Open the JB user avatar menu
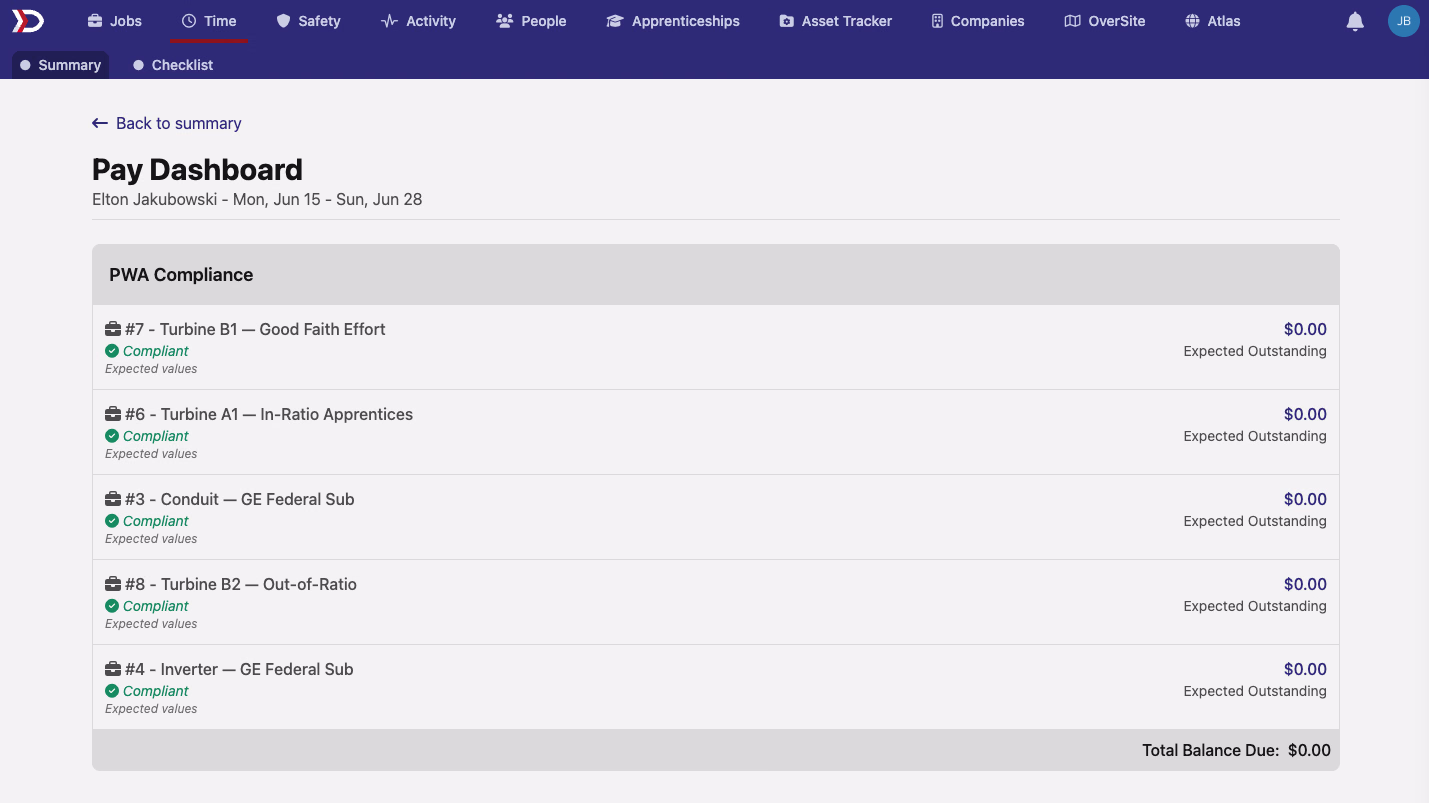Image resolution: width=1429 pixels, height=803 pixels. pyautogui.click(x=1404, y=21)
